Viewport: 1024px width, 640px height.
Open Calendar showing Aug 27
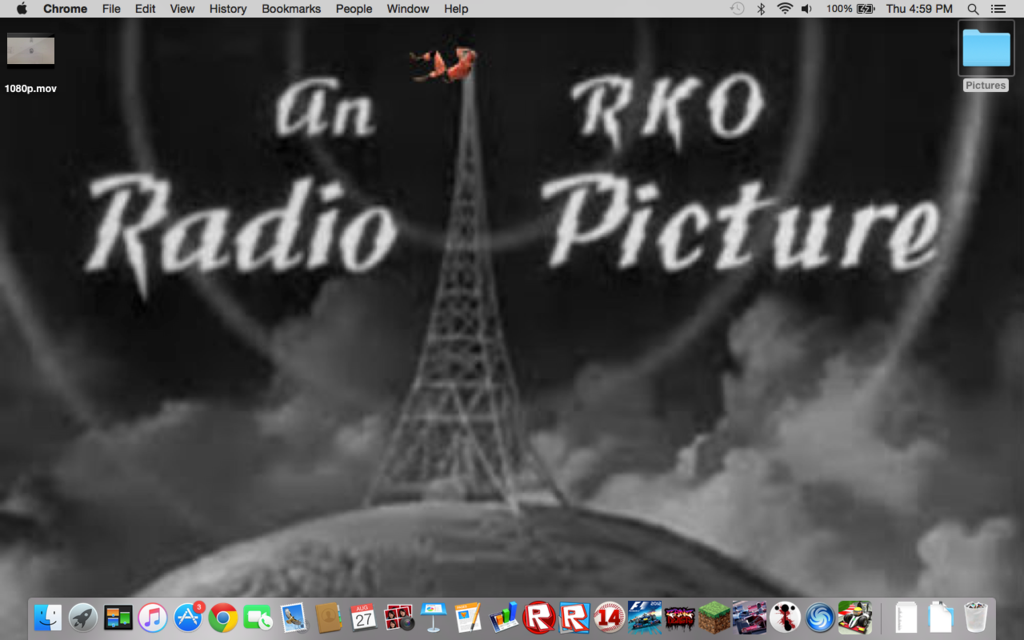click(x=363, y=617)
